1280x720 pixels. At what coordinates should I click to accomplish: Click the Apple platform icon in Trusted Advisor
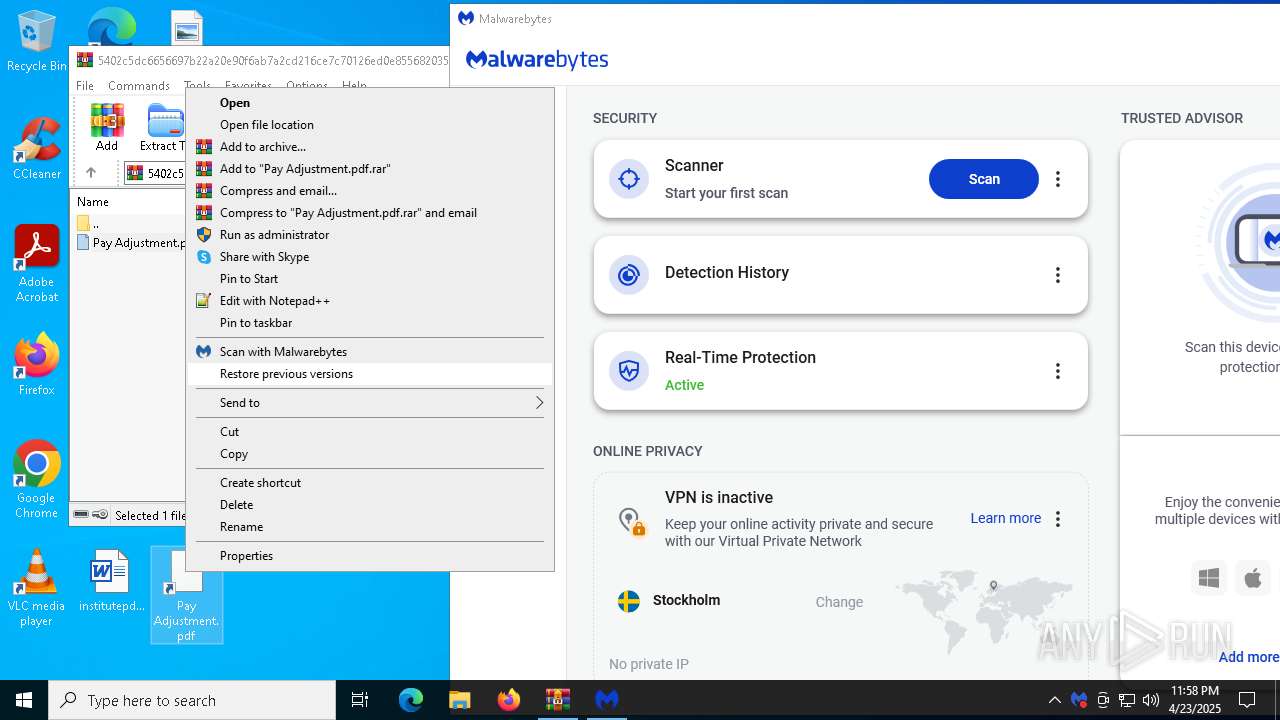click(x=1253, y=578)
